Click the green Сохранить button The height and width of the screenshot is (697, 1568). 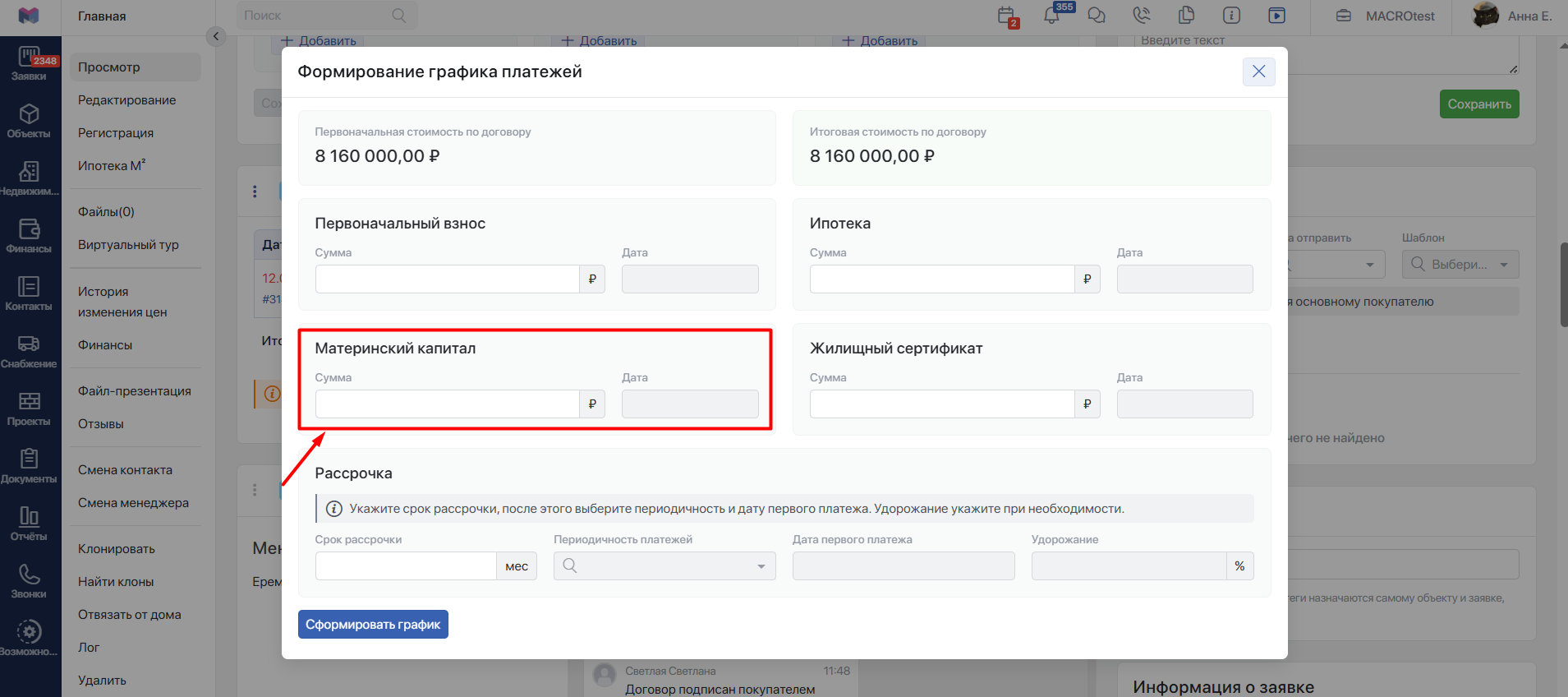tap(1479, 104)
